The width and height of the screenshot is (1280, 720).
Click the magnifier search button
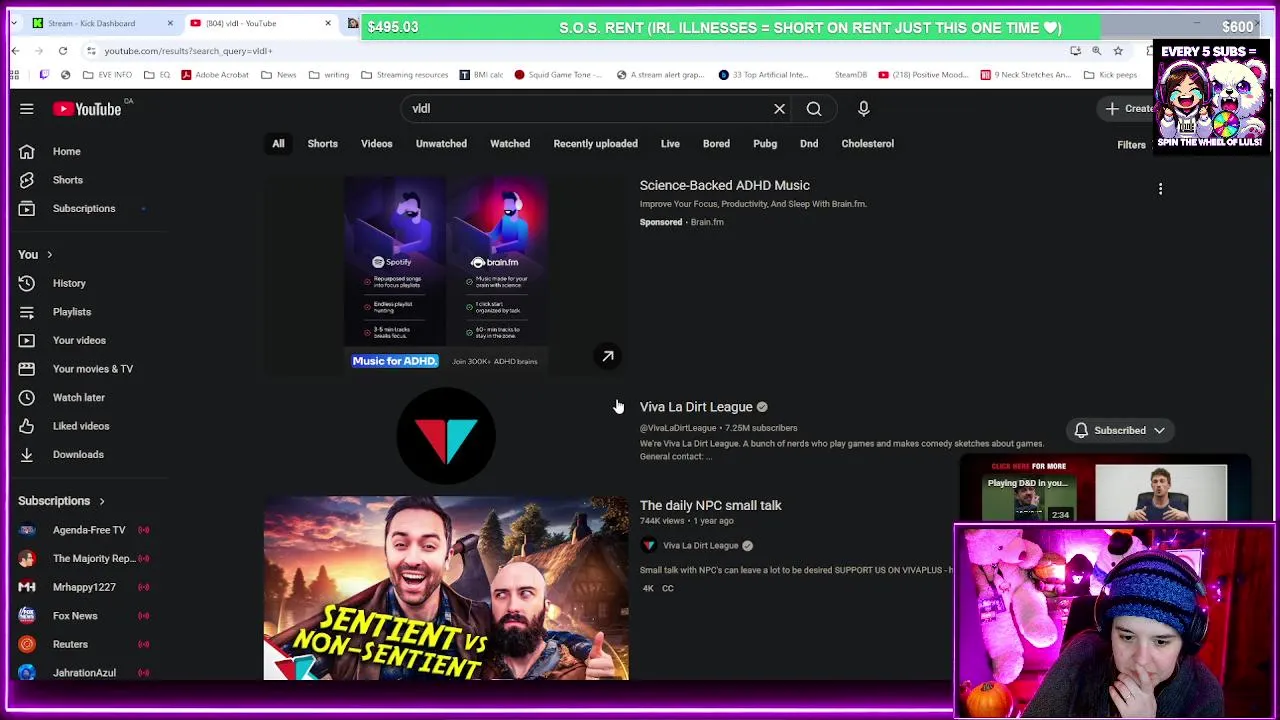[x=814, y=109]
